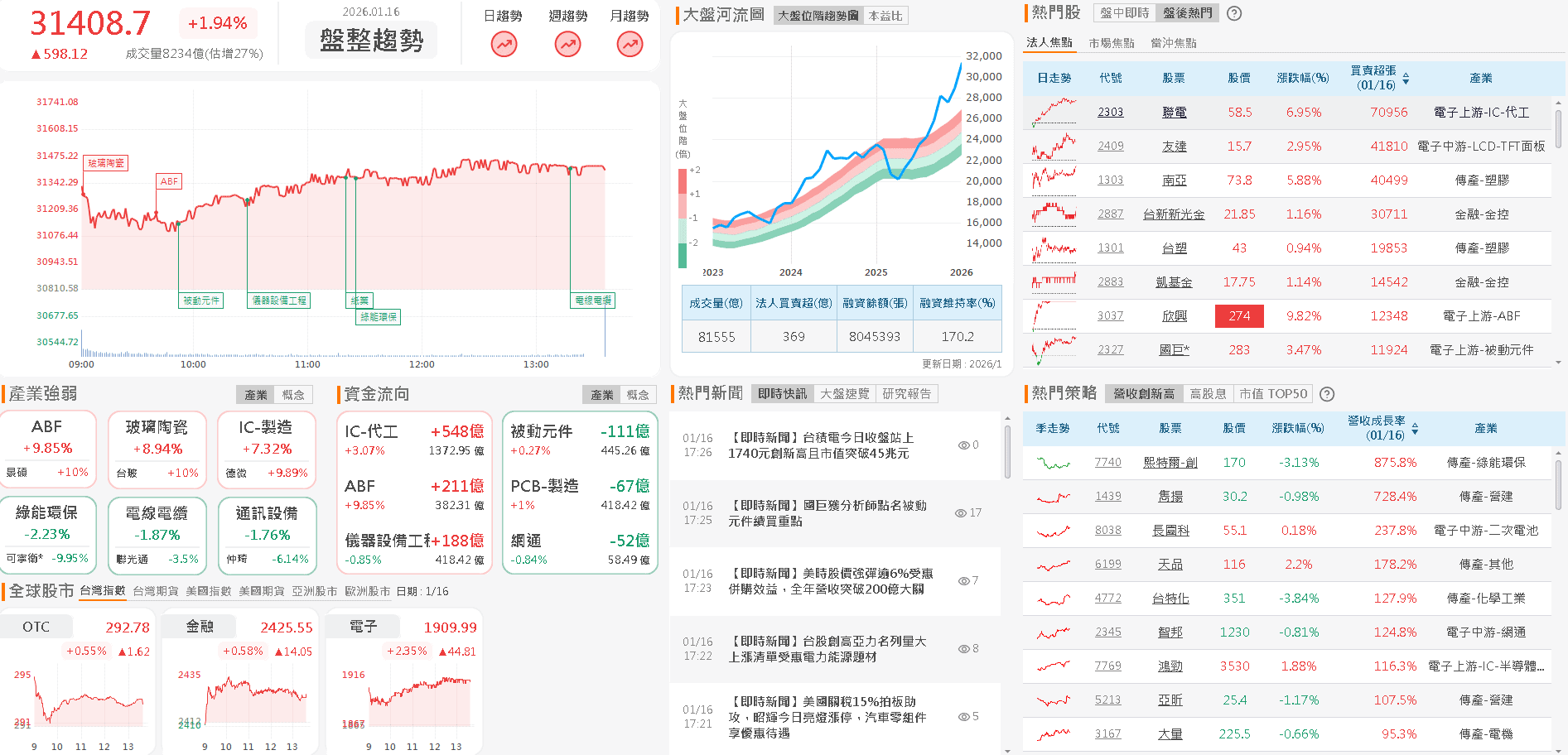The image size is (1568, 755).
Task: Click the eye view-count icon on the 台積電 news
Action: [x=965, y=445]
